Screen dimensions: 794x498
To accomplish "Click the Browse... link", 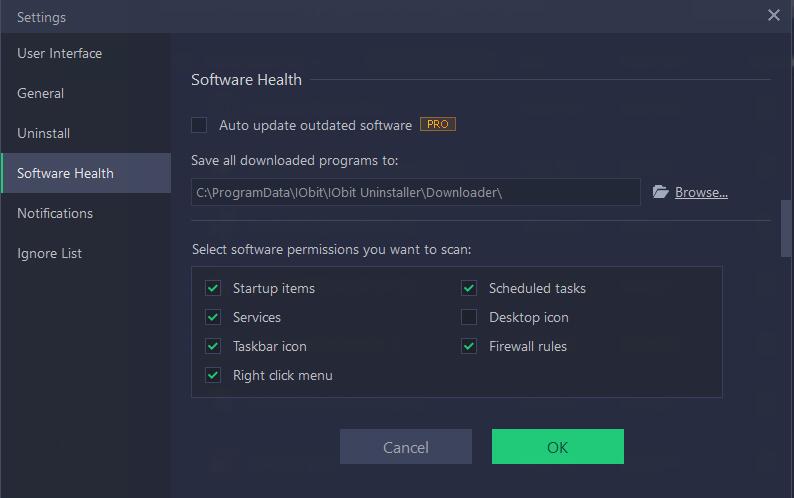I will tap(701, 192).
